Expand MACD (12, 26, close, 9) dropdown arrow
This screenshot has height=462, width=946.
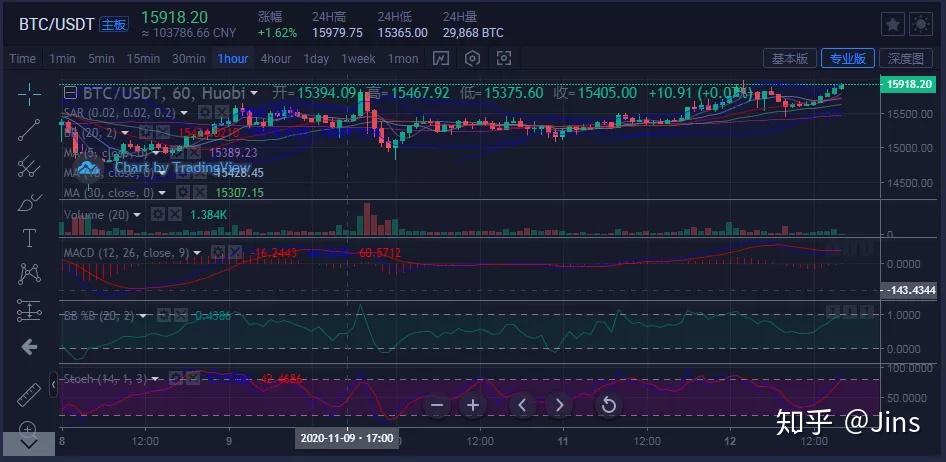point(197,253)
